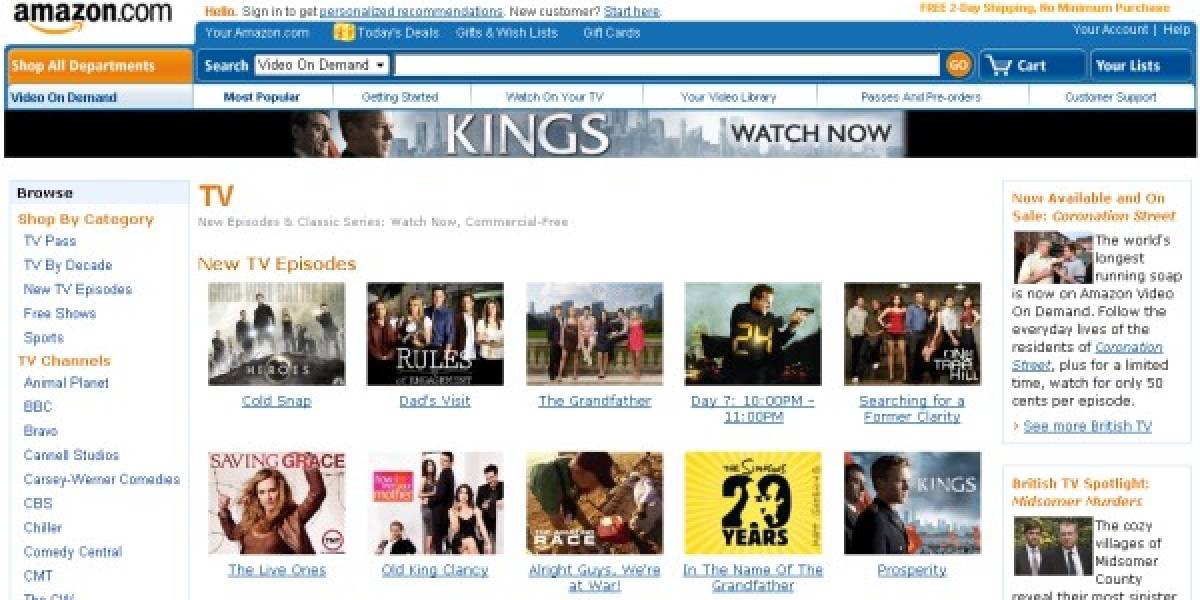This screenshot has width=1200, height=600.
Task: Open TV By Decade category
Action: pos(68,265)
